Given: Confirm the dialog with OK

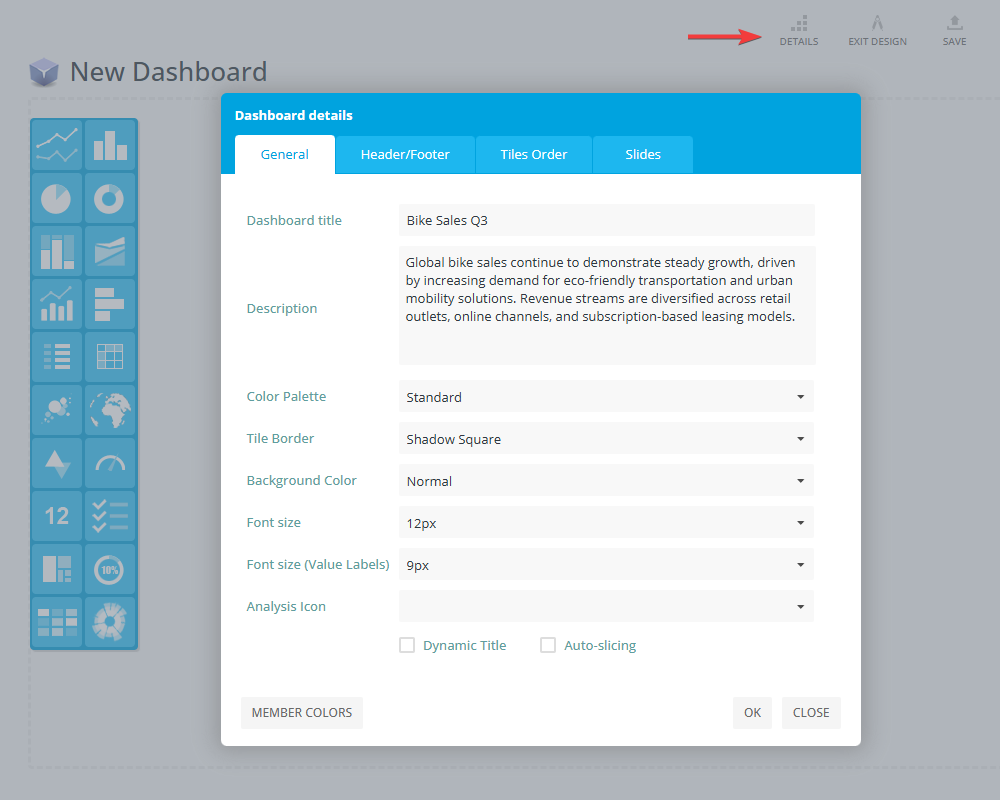Looking at the screenshot, I should (x=752, y=713).
